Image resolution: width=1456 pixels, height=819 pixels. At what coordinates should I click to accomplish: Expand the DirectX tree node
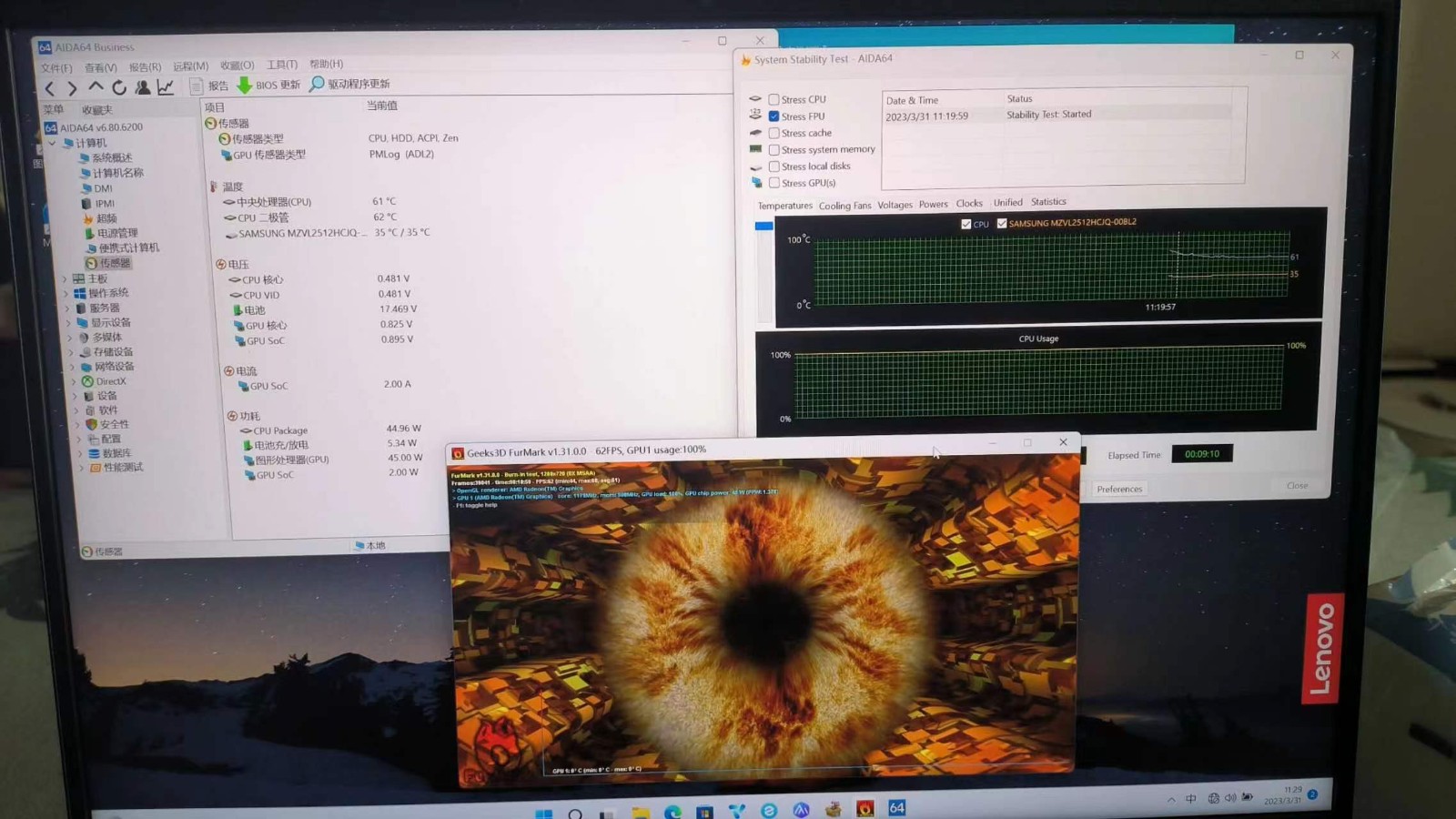click(75, 381)
